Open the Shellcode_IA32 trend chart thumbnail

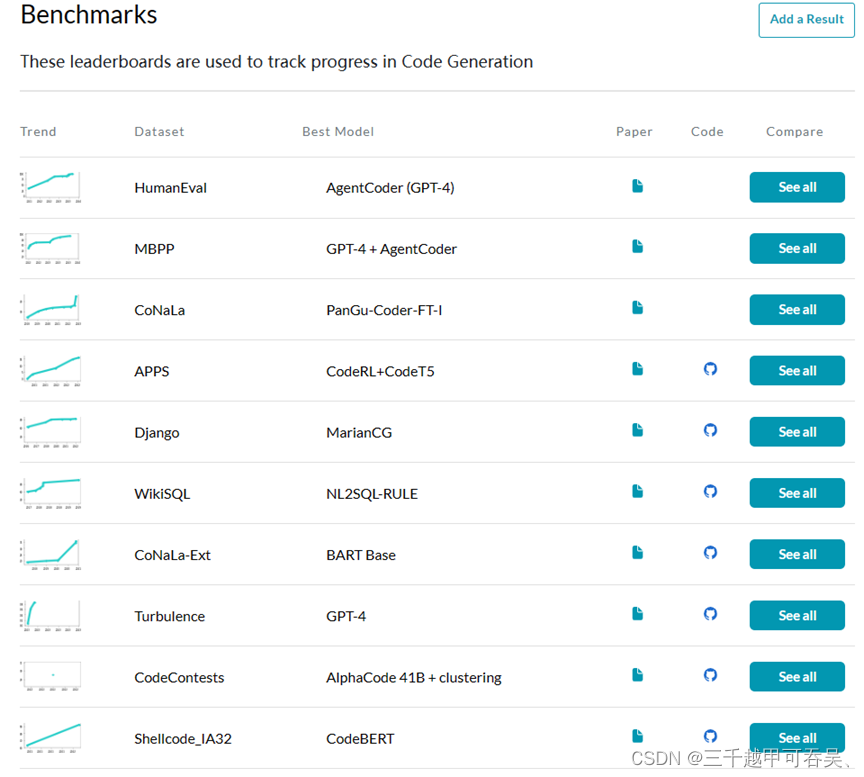(51, 738)
